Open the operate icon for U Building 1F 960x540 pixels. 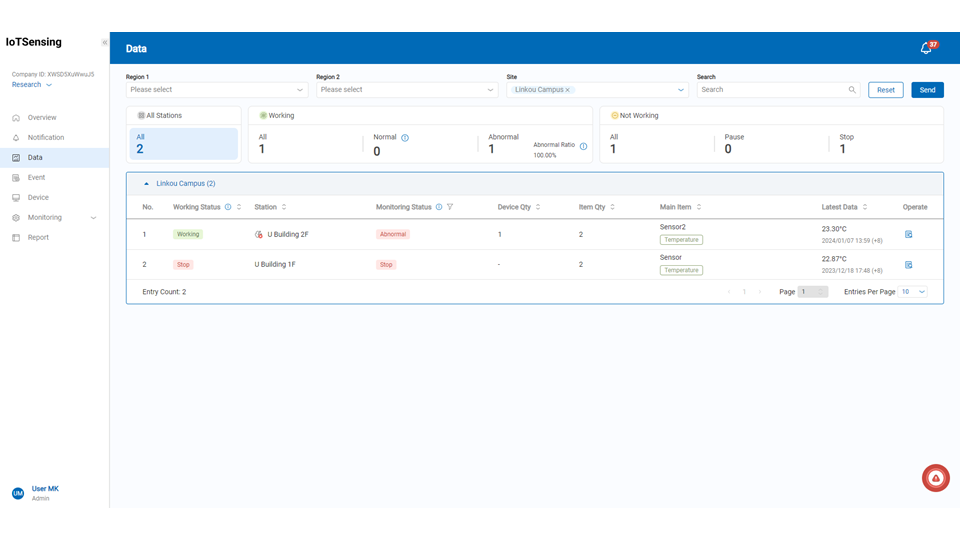908,265
